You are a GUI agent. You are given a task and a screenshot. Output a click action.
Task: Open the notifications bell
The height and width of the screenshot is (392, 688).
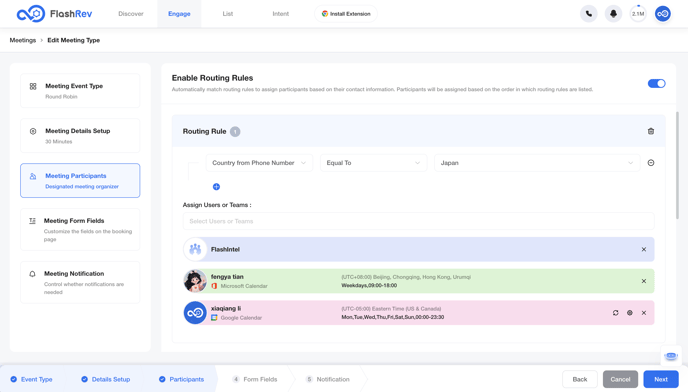coord(613,14)
